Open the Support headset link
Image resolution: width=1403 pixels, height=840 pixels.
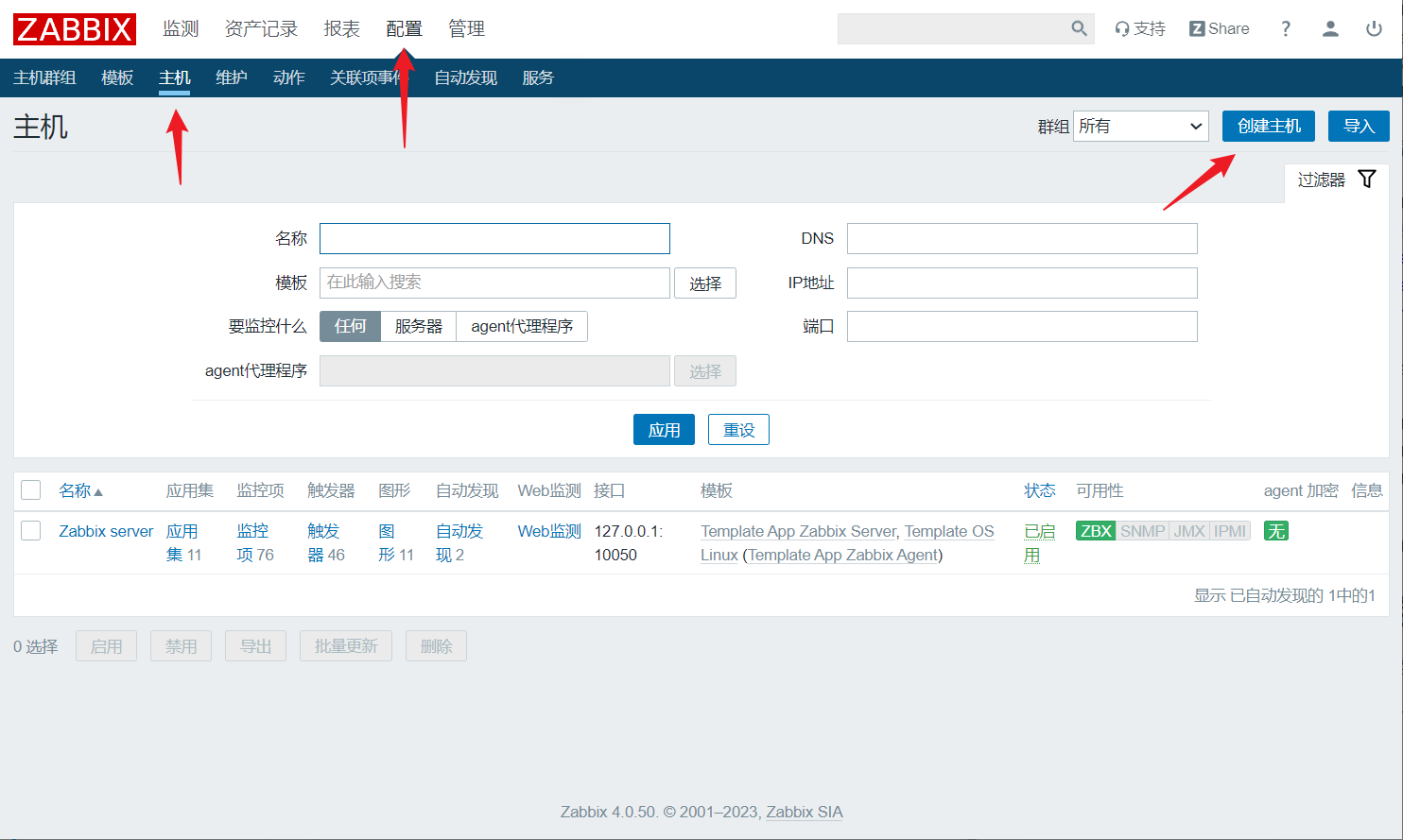tap(1140, 28)
